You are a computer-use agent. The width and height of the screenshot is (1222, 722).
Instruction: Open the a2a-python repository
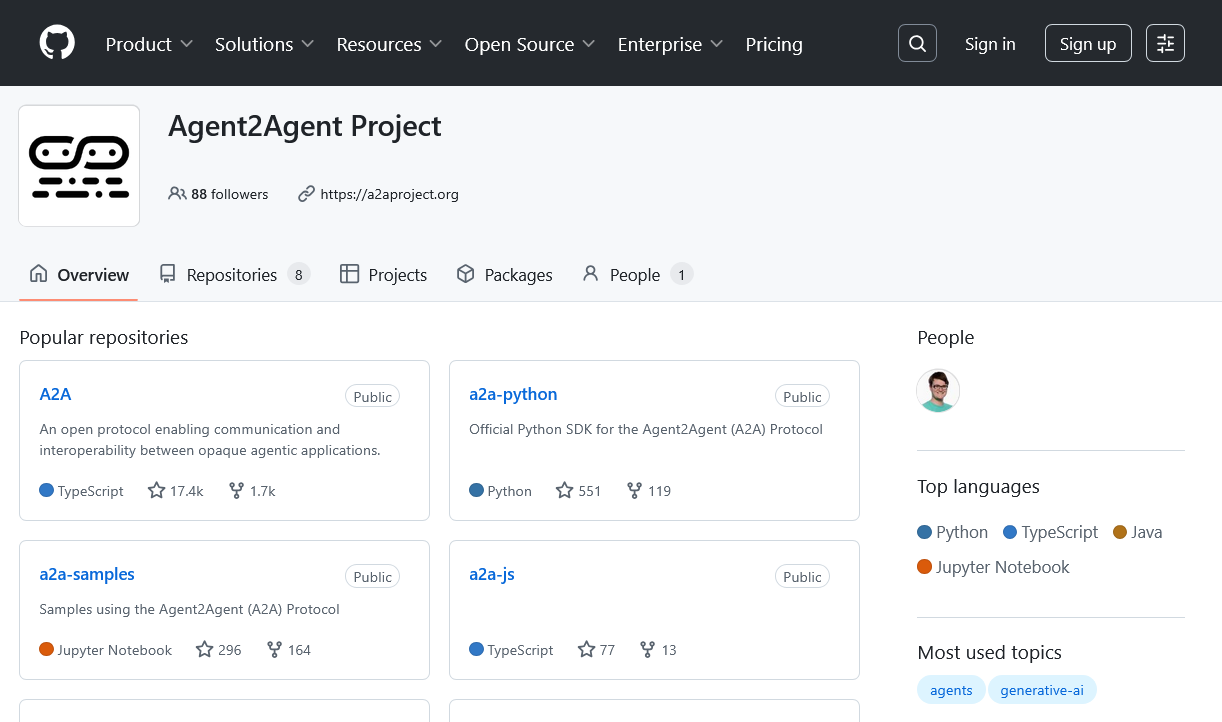coord(513,394)
